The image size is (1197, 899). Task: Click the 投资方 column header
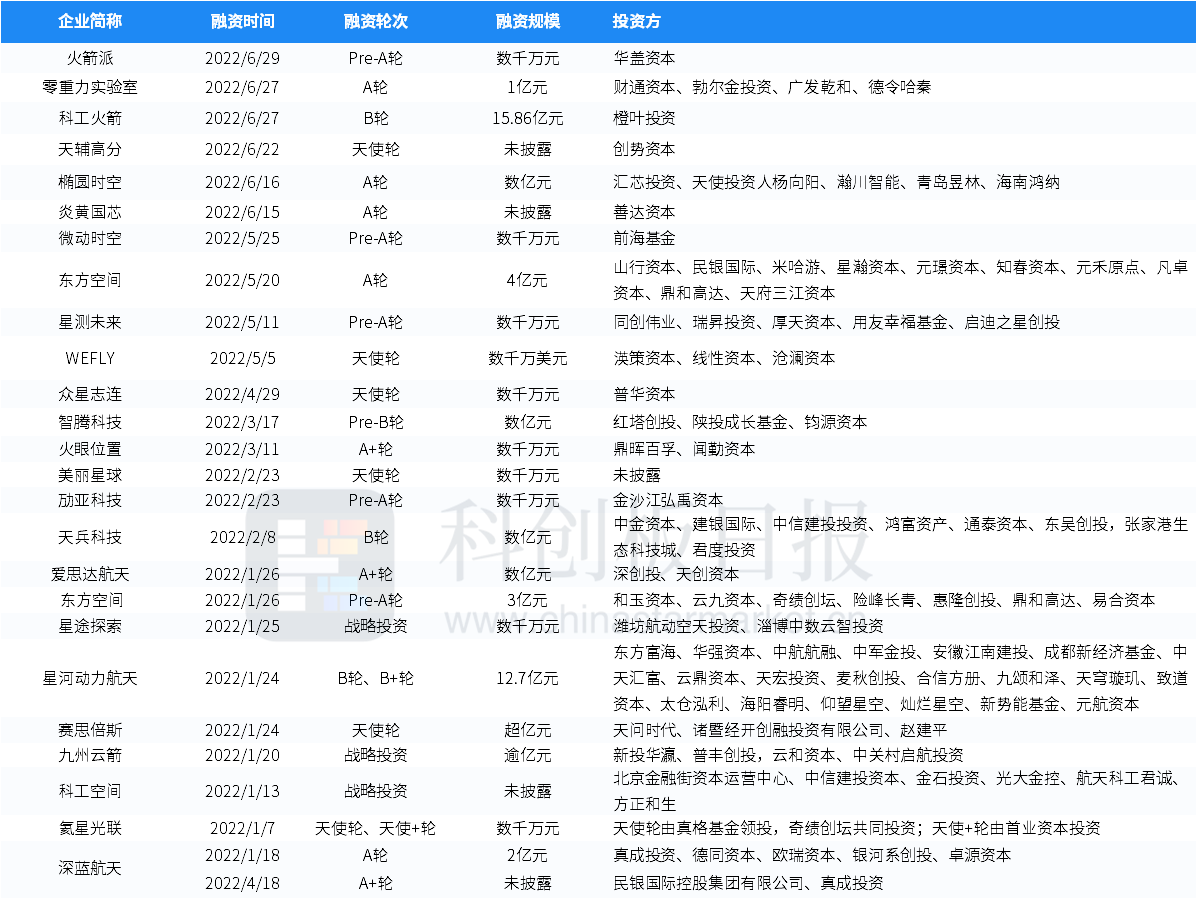pos(636,21)
